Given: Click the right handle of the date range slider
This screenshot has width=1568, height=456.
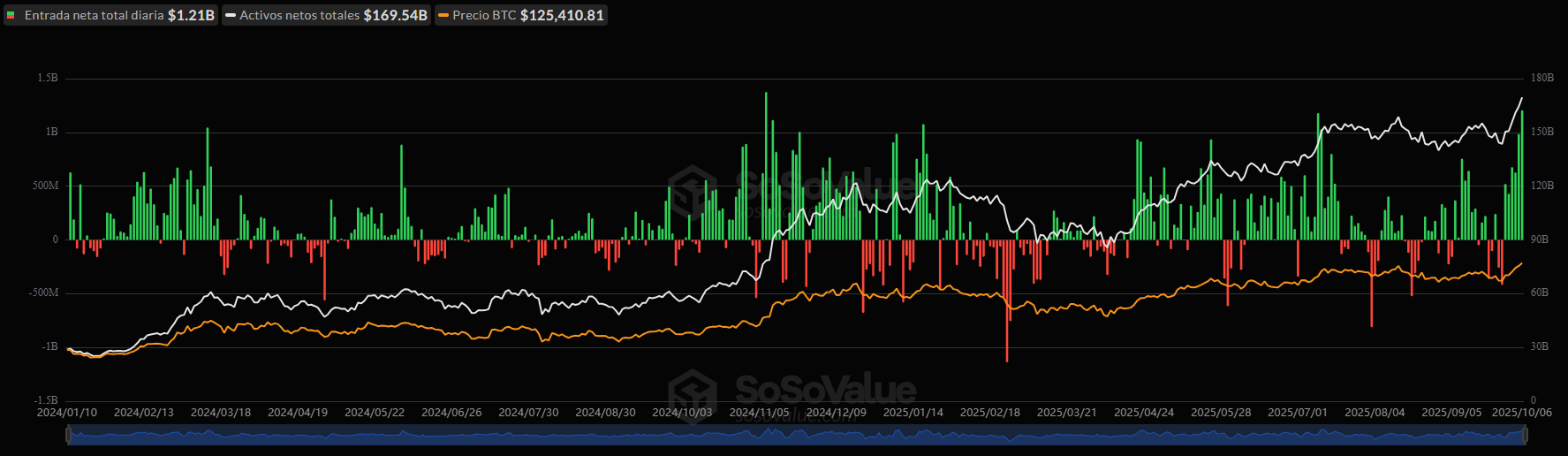Looking at the screenshot, I should pos(1526,435).
